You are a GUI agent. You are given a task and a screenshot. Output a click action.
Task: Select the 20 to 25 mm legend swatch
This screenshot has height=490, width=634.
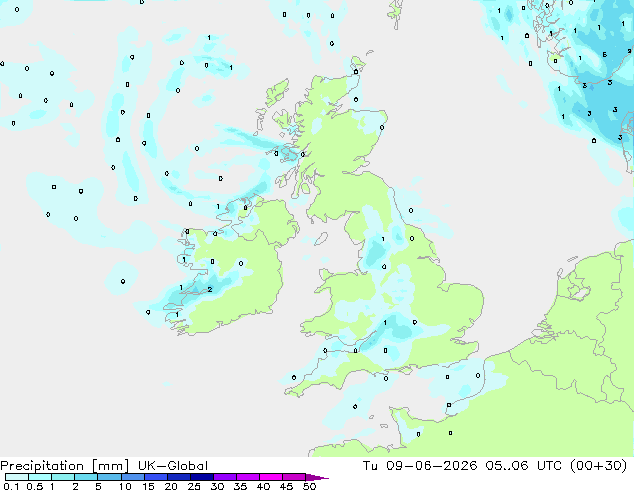click(x=178, y=477)
